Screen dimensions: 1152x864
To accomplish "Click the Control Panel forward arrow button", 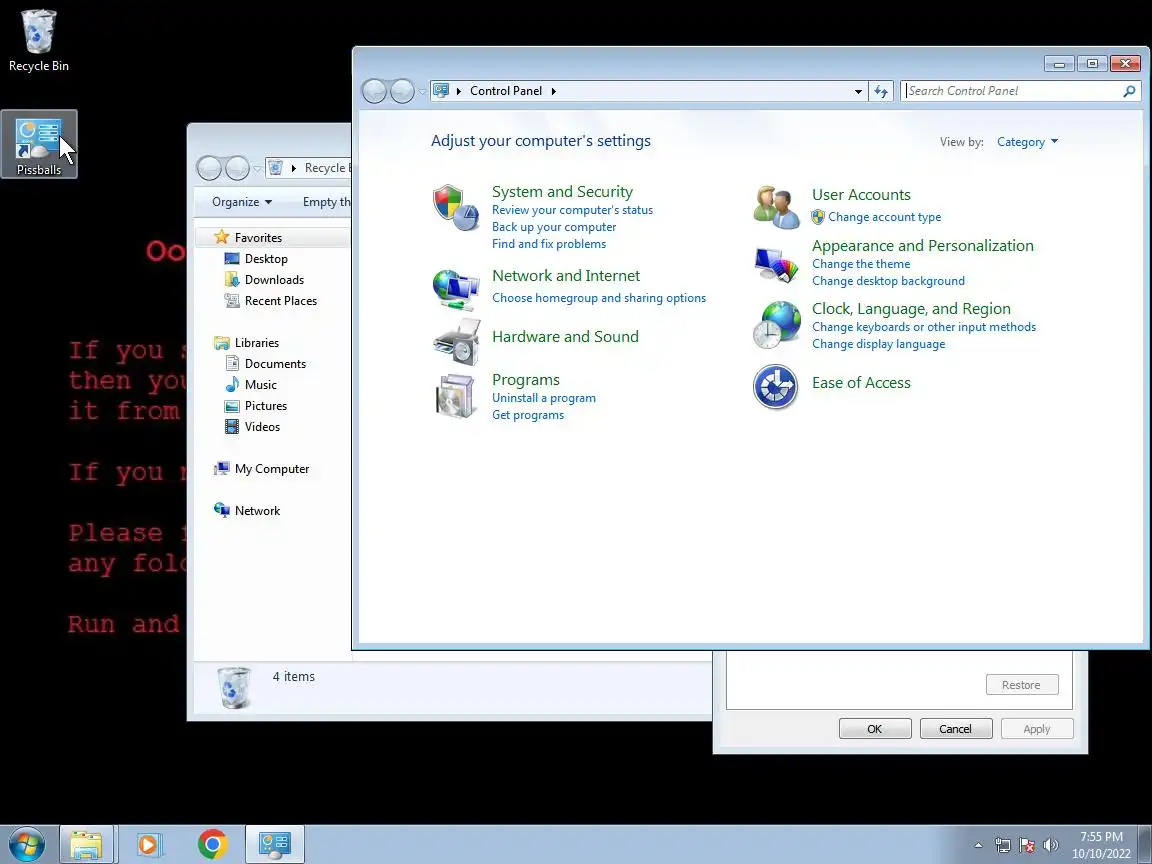I will pyautogui.click(x=402, y=91).
